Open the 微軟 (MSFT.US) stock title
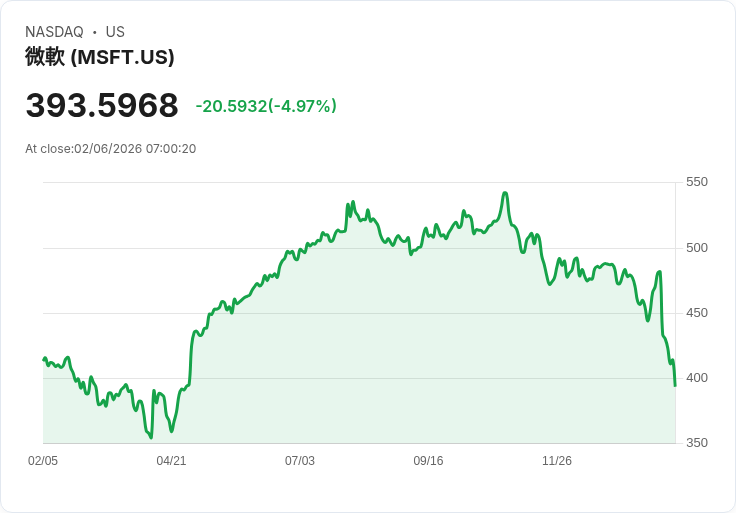The height and width of the screenshot is (513, 736). 100,57
